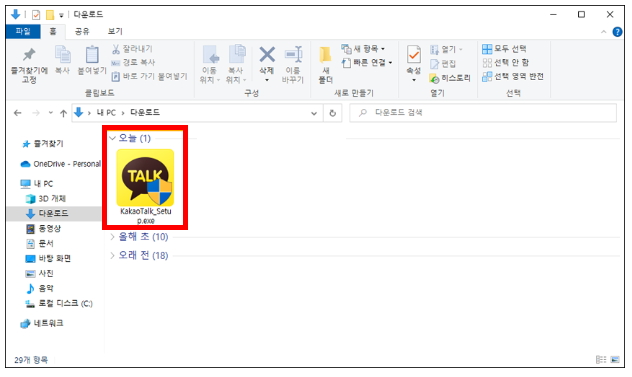Open Delete (삭제) dropdown arrow

pyautogui.click(x=266, y=80)
